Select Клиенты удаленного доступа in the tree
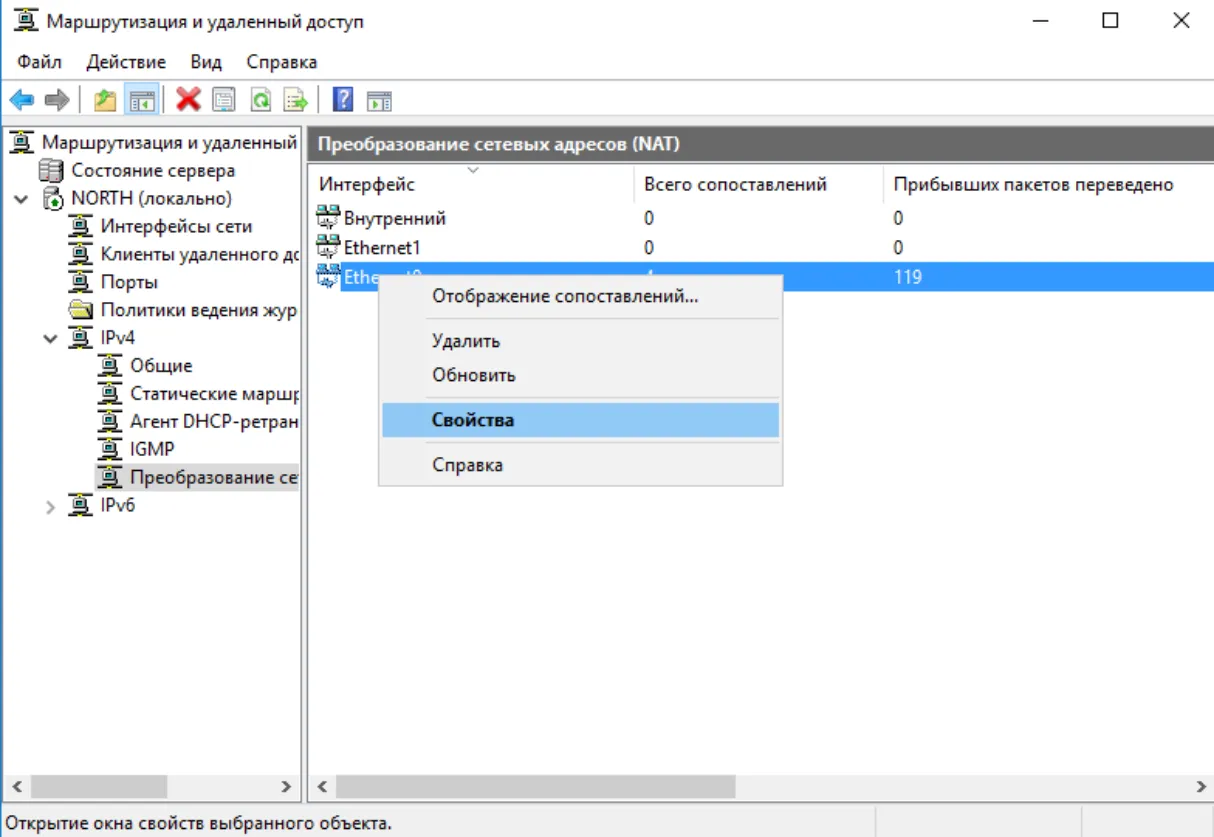 click(x=199, y=255)
